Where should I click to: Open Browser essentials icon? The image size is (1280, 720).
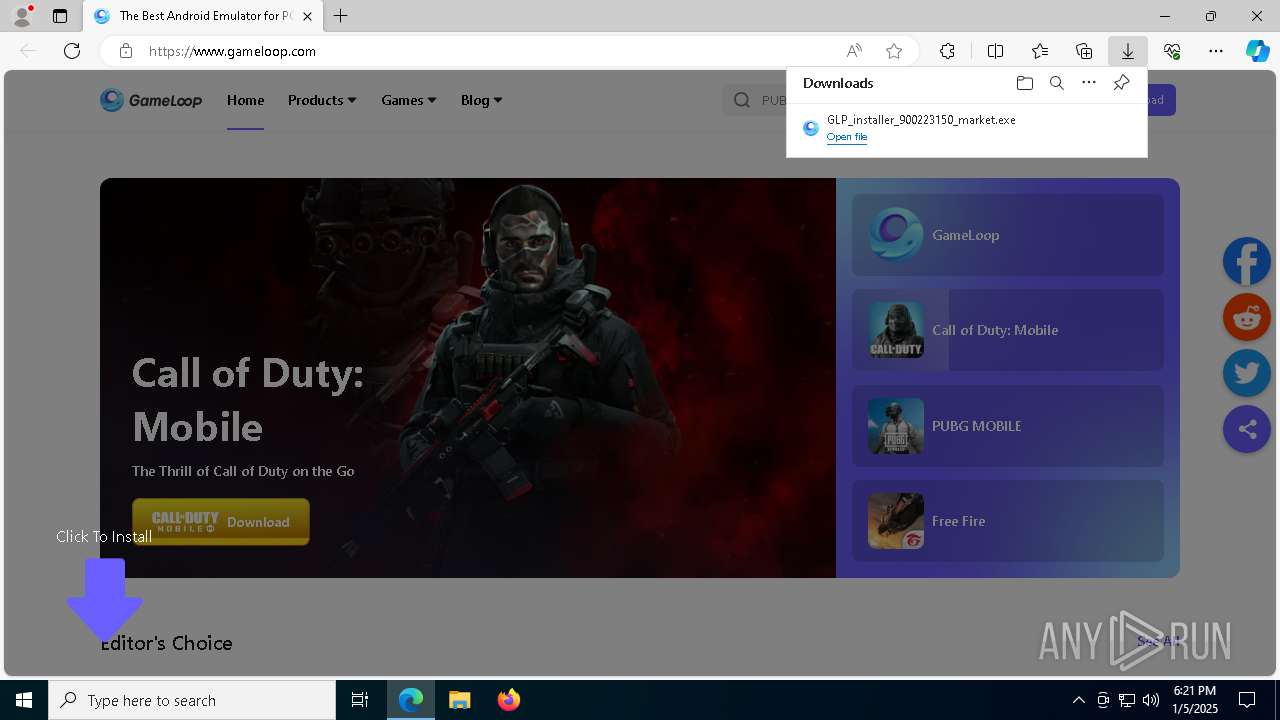pyautogui.click(x=1172, y=51)
